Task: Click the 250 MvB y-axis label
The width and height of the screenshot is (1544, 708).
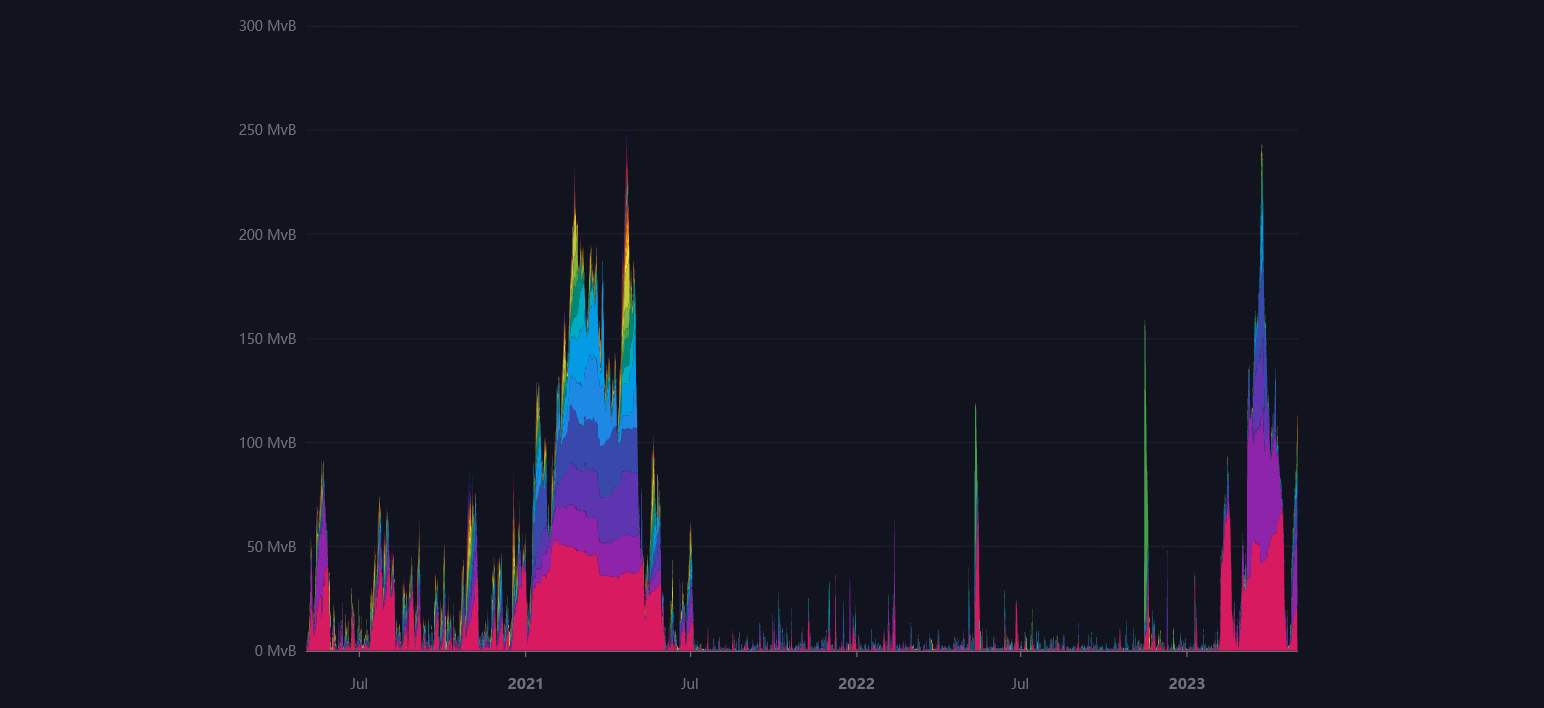Action: [267, 130]
